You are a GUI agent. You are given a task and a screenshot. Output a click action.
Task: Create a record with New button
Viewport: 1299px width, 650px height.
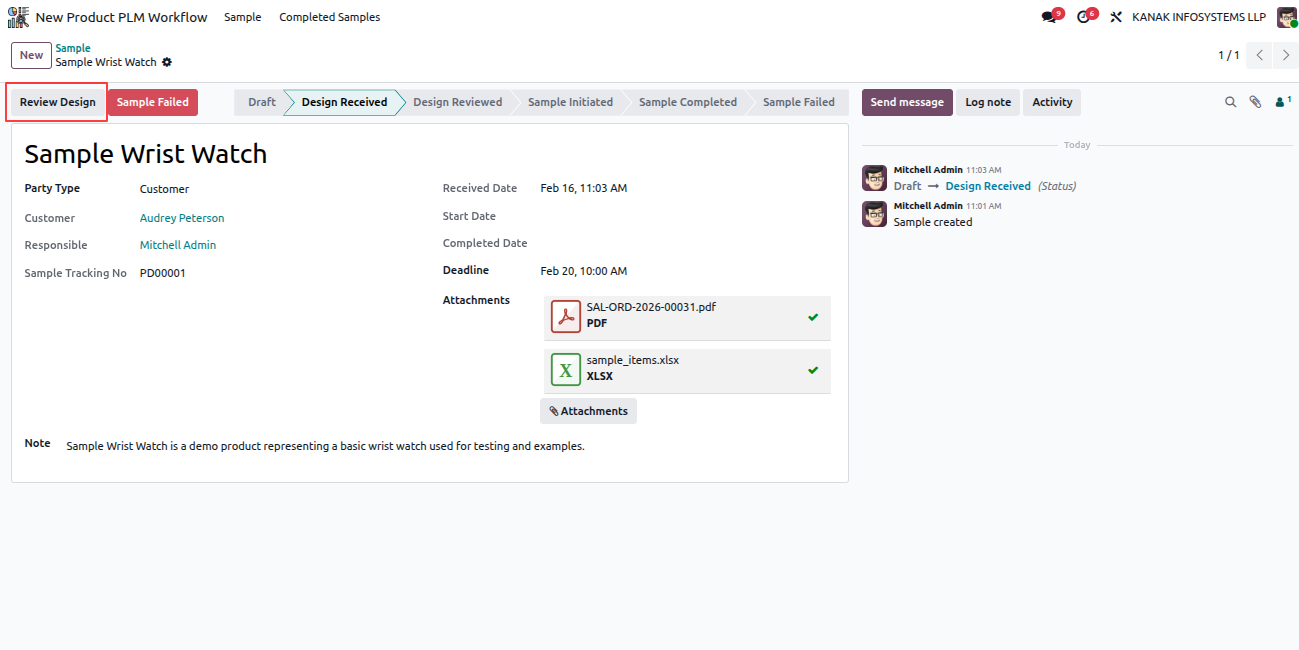[32, 55]
